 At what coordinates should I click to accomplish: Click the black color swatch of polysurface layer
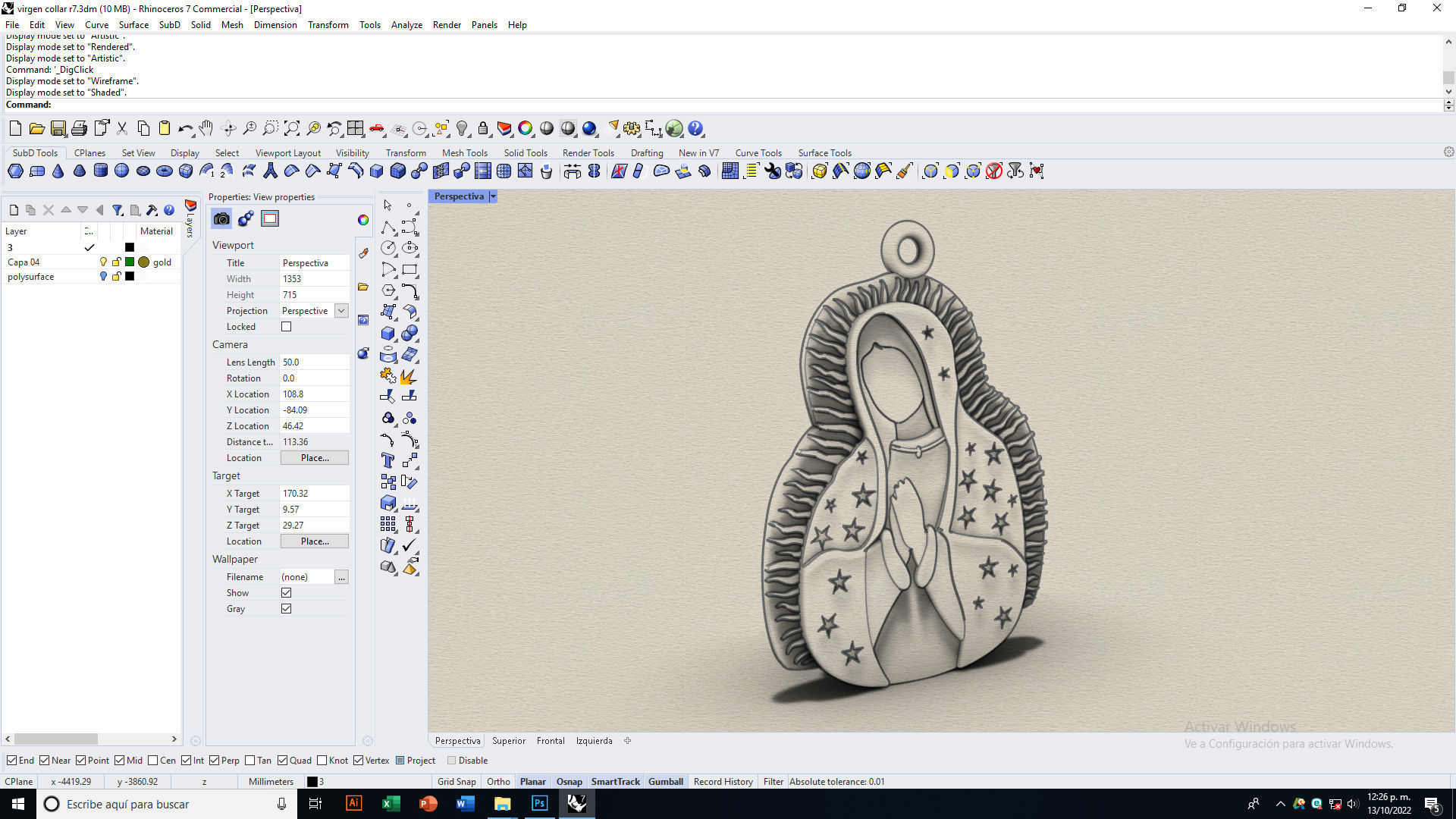pyautogui.click(x=130, y=277)
